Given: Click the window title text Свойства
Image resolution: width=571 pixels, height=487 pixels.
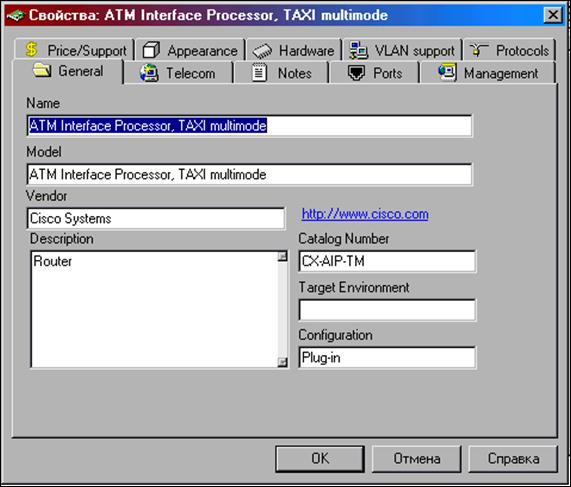Looking at the screenshot, I should click(x=64, y=15).
